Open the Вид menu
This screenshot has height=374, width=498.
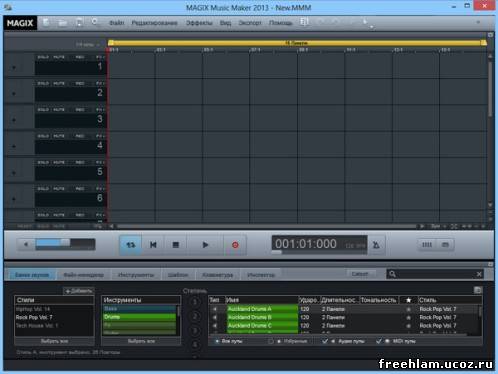225,23
